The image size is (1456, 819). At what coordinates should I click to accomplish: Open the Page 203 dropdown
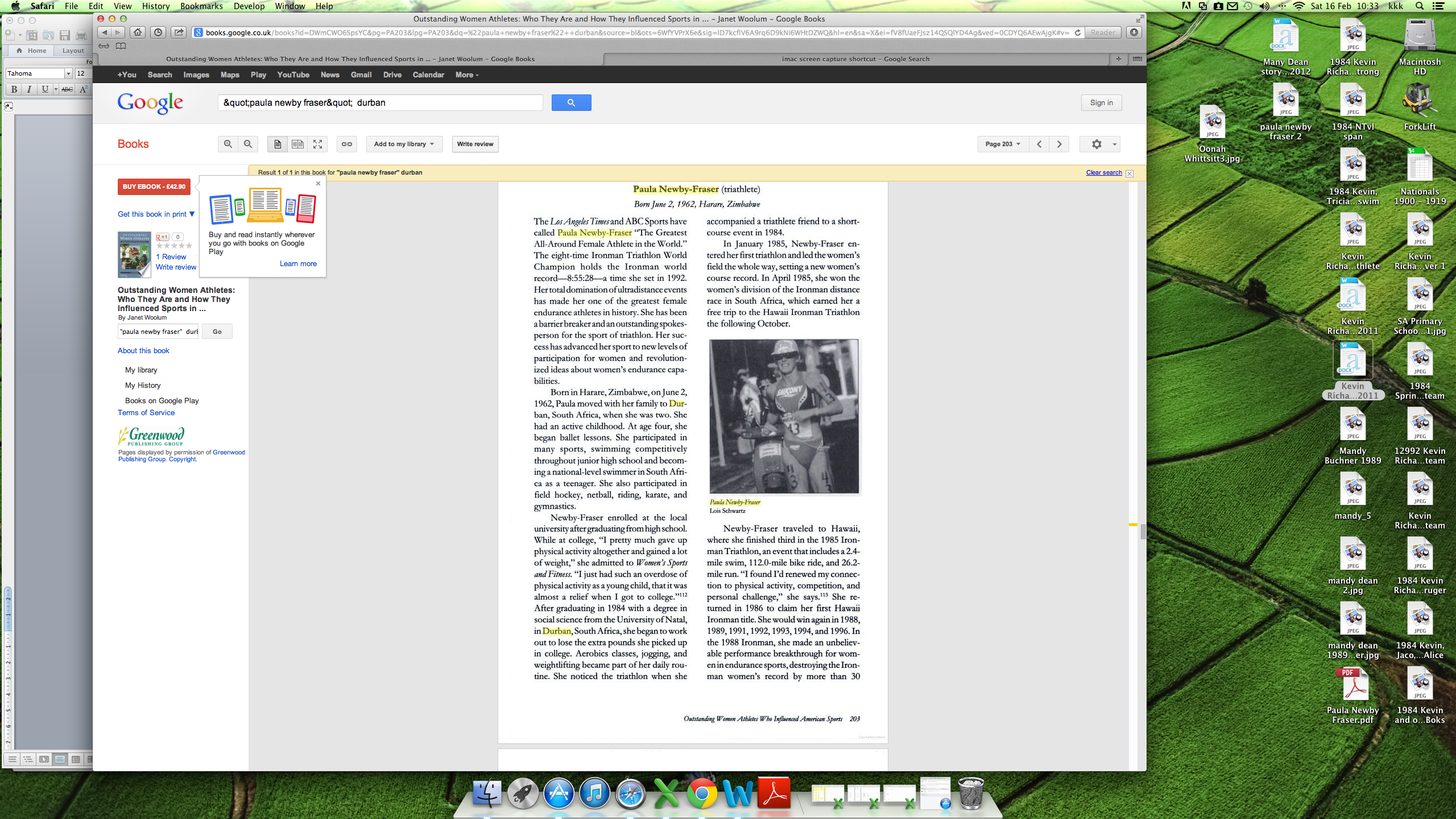pyautogui.click(x=1002, y=144)
